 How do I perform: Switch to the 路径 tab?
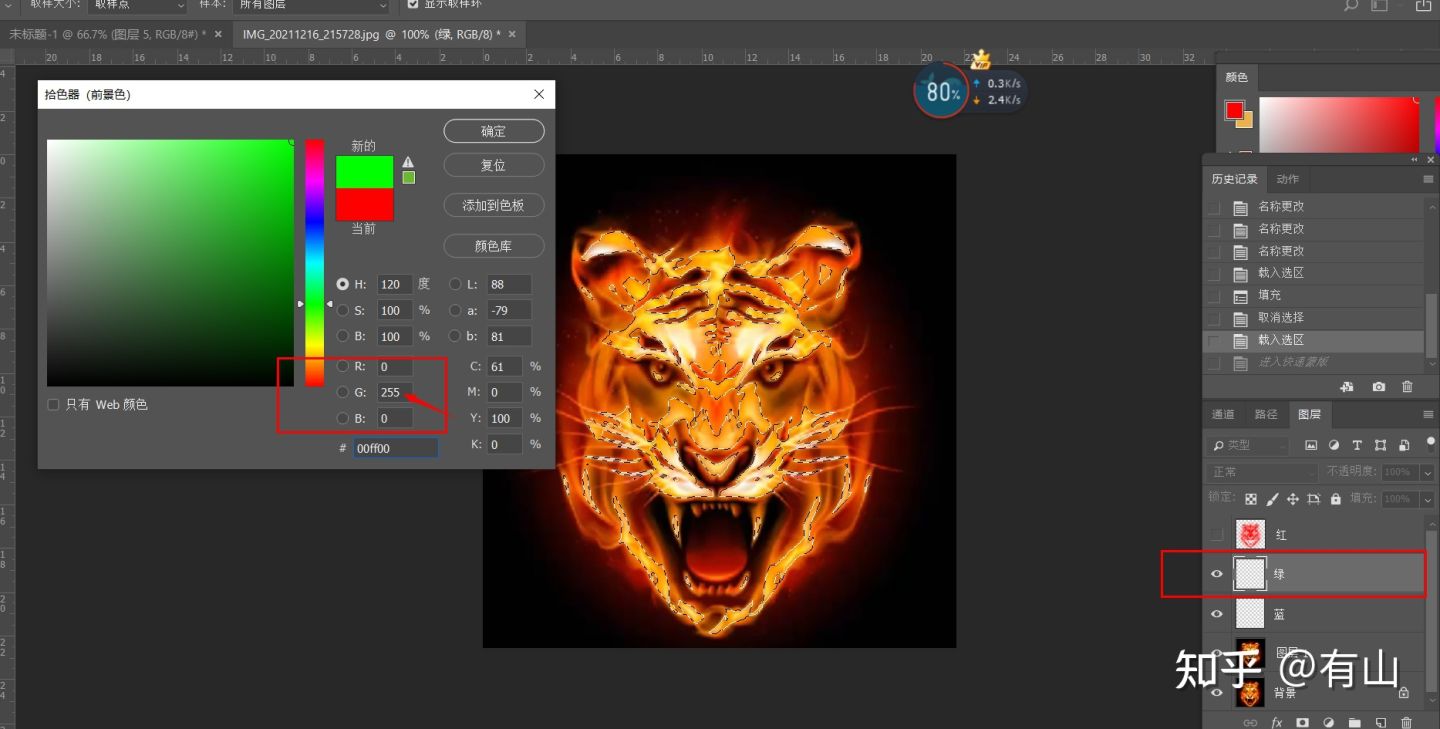tap(1266, 414)
